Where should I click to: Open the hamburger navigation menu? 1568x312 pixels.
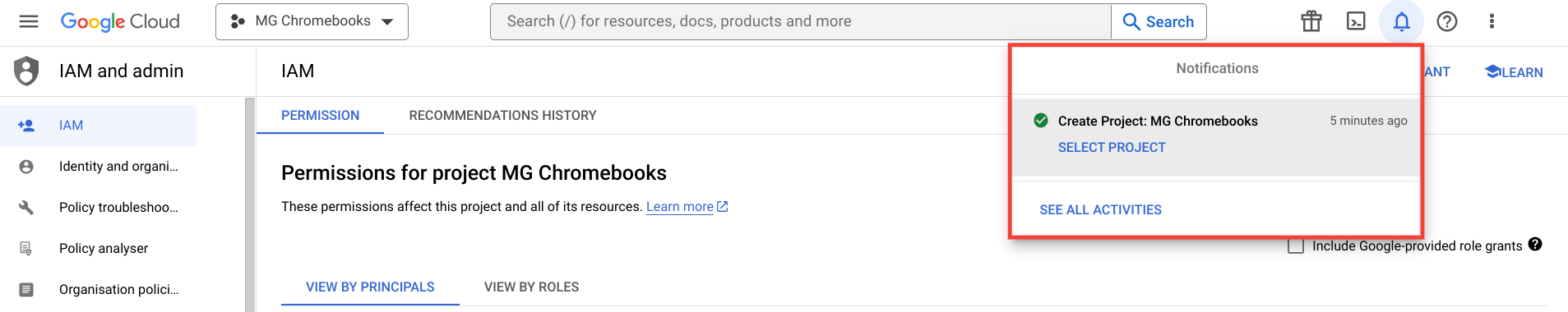point(29,21)
